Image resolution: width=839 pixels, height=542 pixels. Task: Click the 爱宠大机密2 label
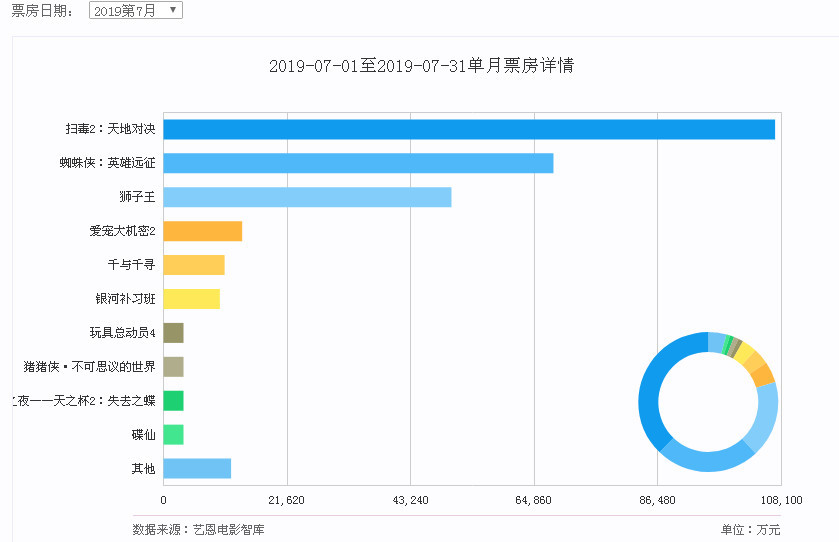123,231
